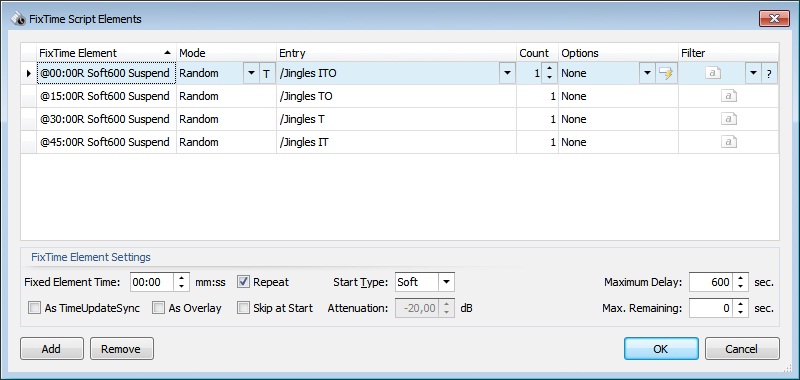800x380 pixels.
Task: Click the Mode column header
Action: click(226, 53)
